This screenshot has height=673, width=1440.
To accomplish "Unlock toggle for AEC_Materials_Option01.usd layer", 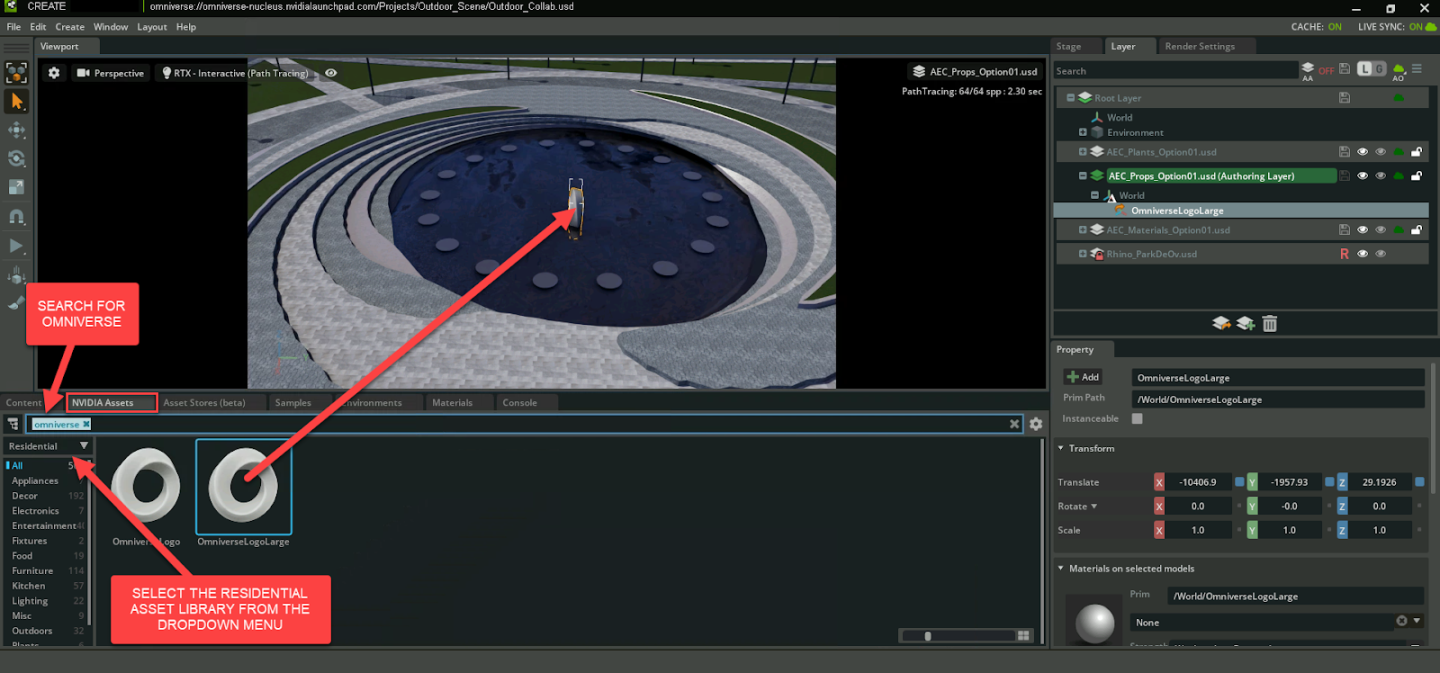I will [x=1416, y=230].
